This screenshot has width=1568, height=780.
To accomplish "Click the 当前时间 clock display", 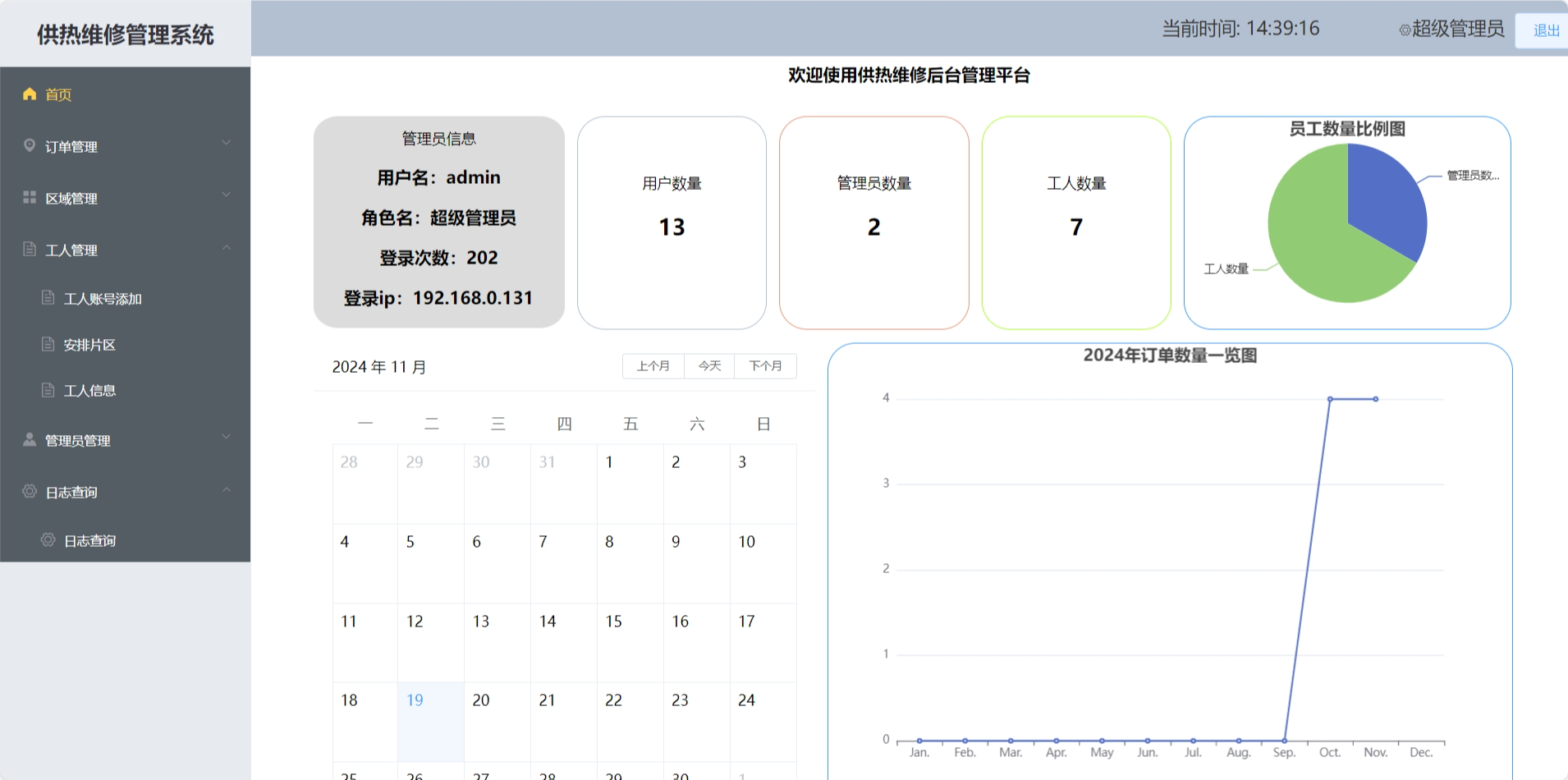I will [1240, 29].
